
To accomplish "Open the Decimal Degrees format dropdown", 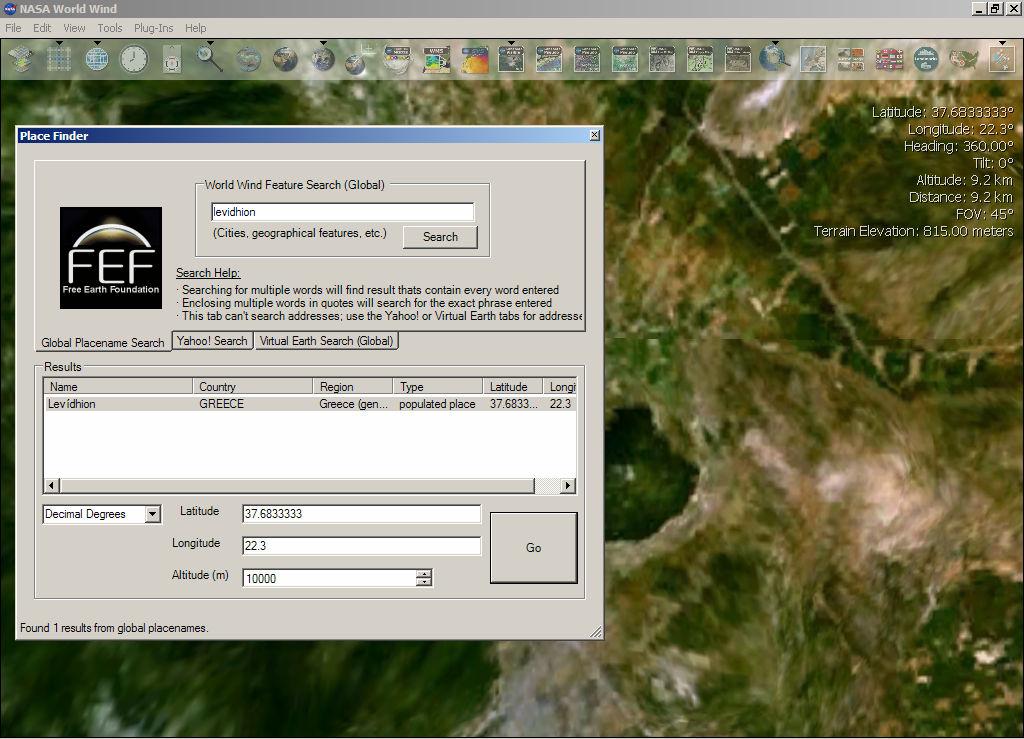I will pos(152,514).
